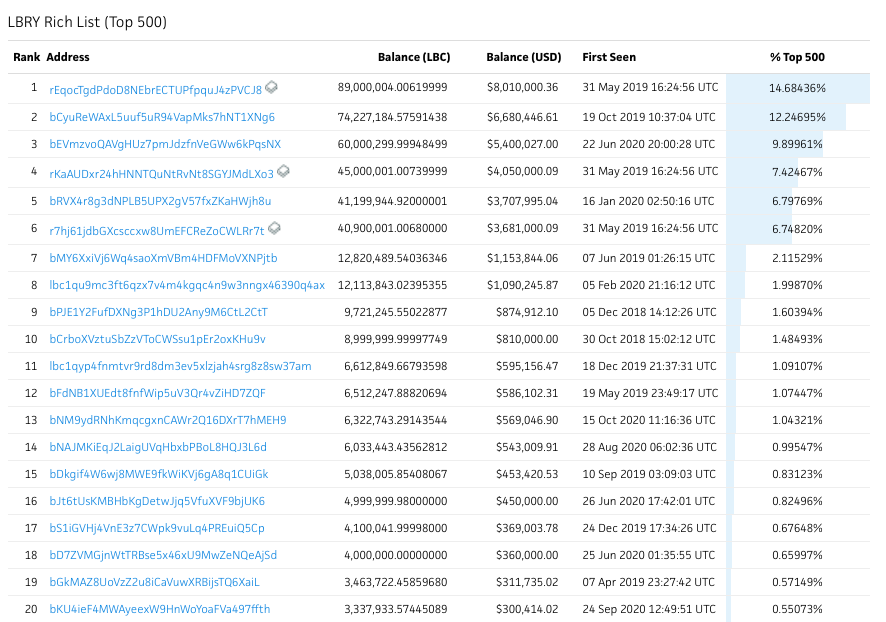Click the icon after rank 6 address
This screenshot has height=622, width=886.
(x=275, y=229)
